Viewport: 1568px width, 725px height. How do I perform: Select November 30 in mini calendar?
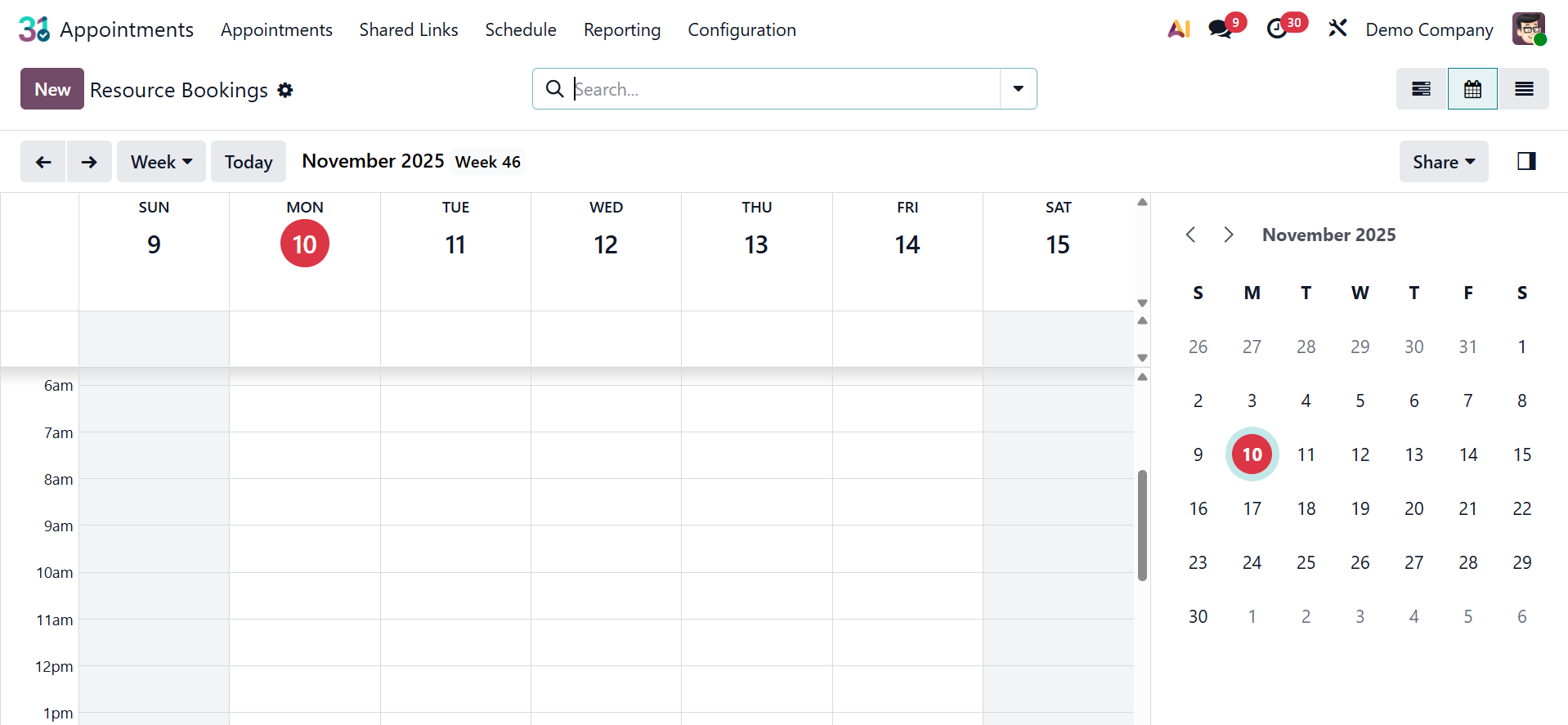(1198, 616)
